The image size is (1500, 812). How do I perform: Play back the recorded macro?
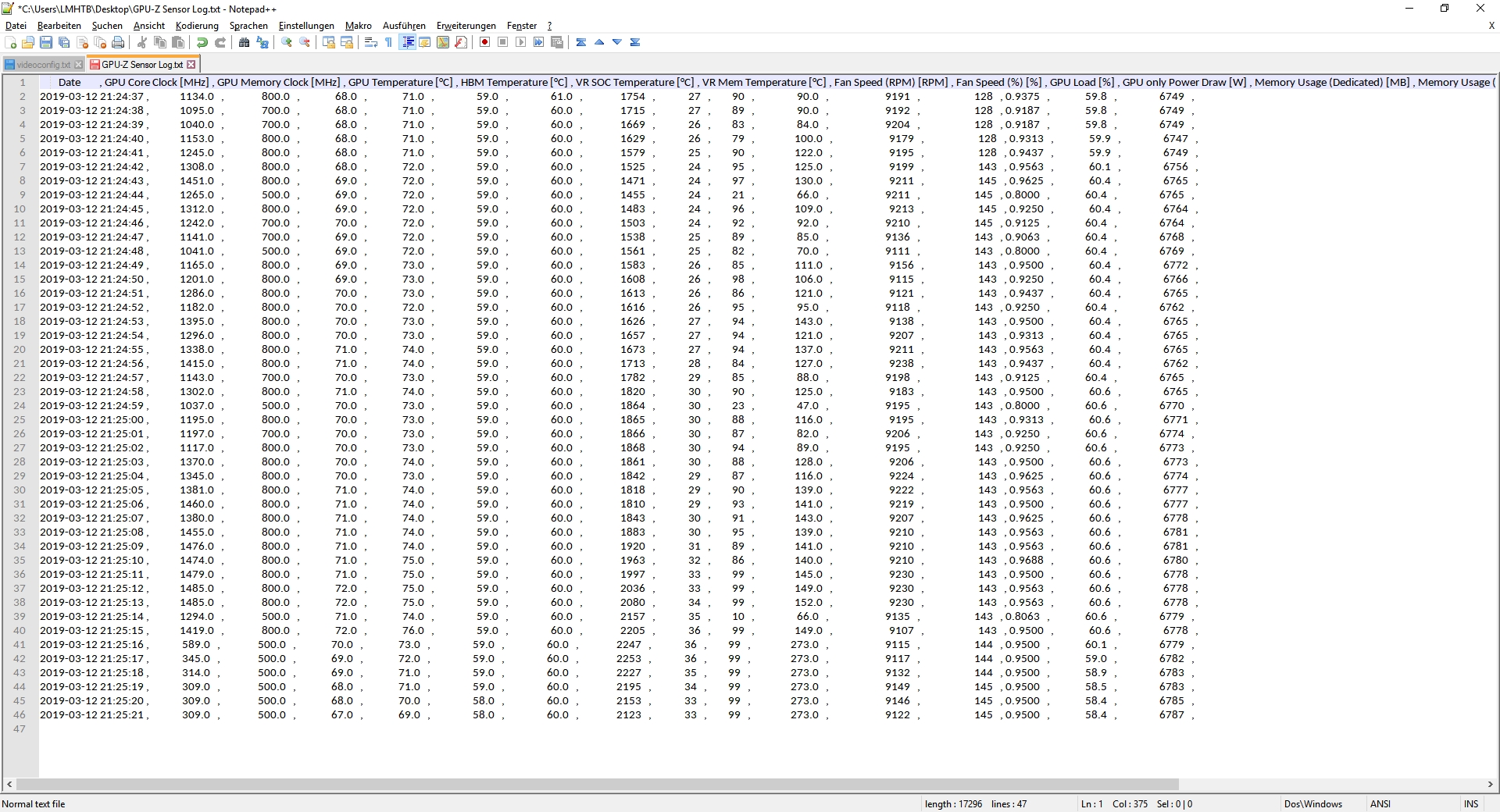coord(521,43)
